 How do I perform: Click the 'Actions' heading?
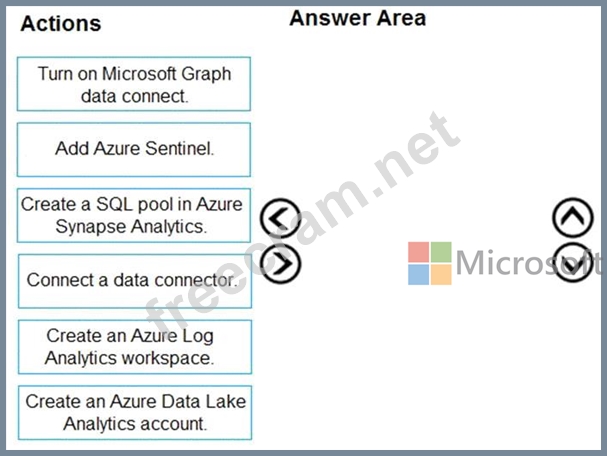click(x=61, y=24)
